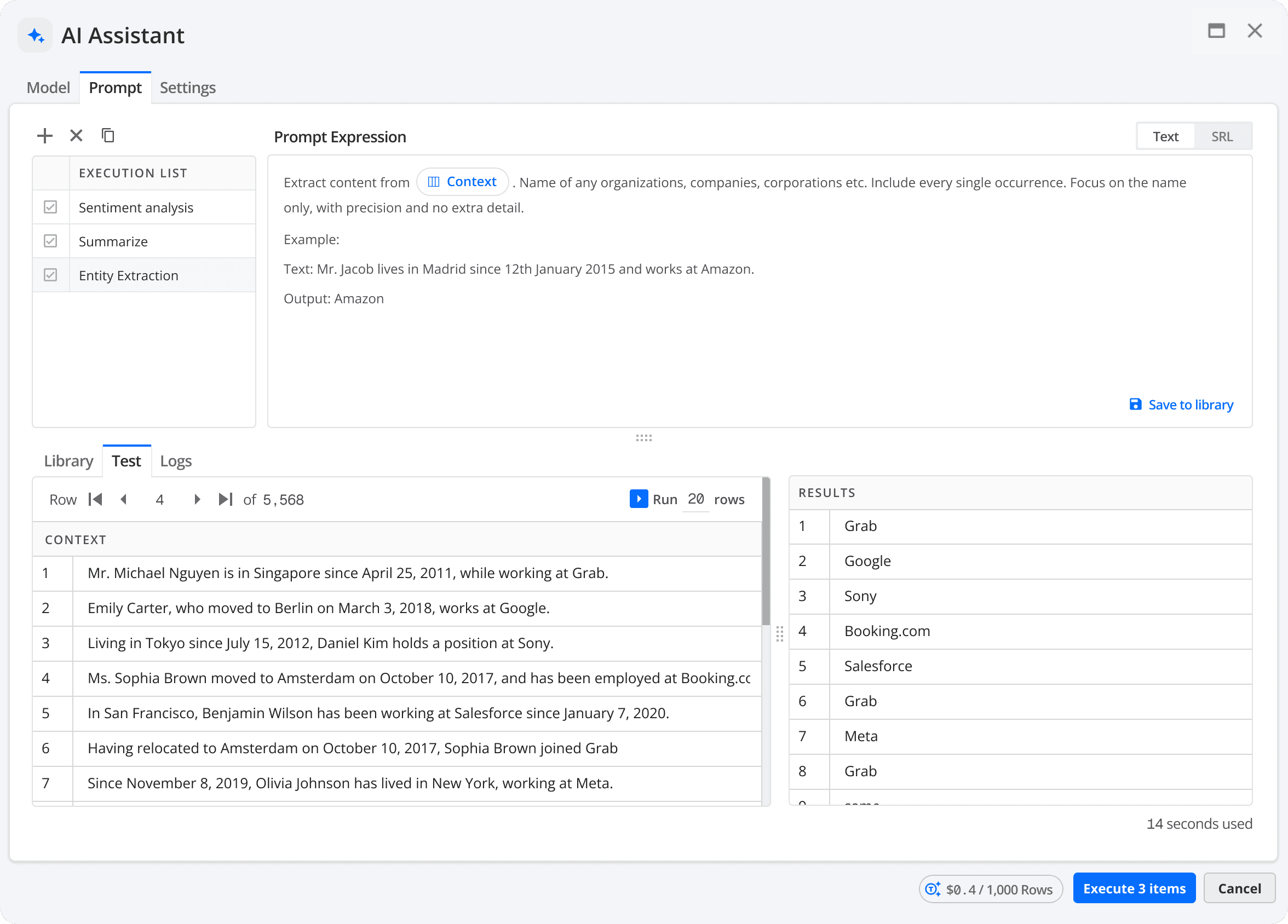Viewport: 1288px width, 924px height.
Task: Switch prompt expression view to SRL
Action: [x=1222, y=137]
